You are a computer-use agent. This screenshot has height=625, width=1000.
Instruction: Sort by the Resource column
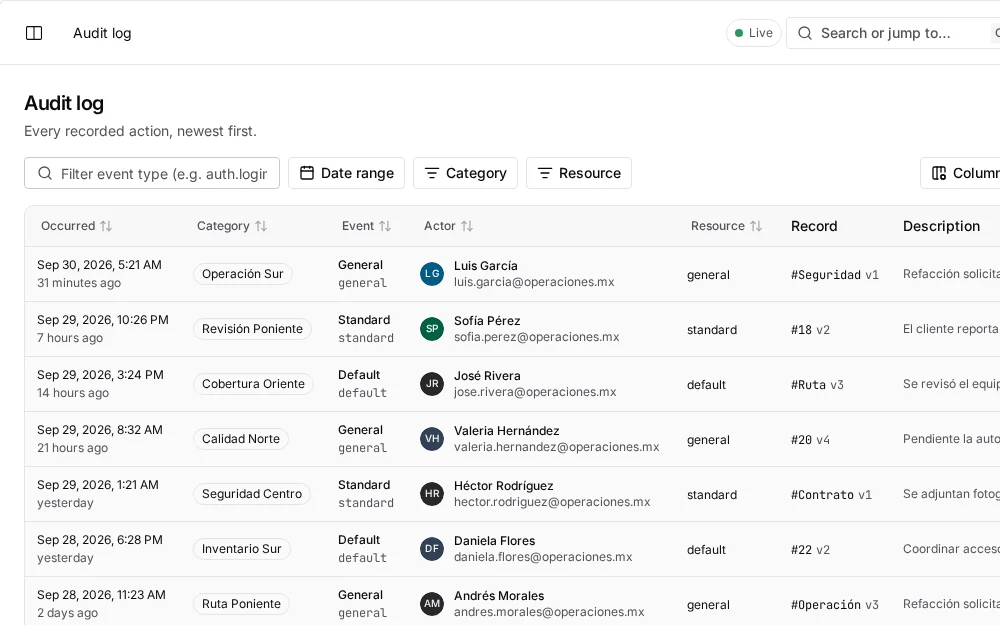726,226
